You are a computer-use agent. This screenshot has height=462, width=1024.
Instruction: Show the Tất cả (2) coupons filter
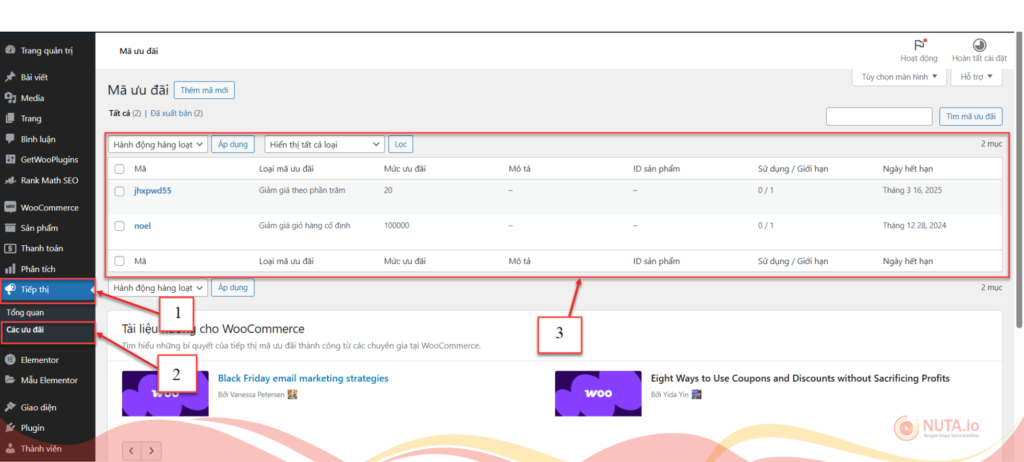tap(125, 113)
